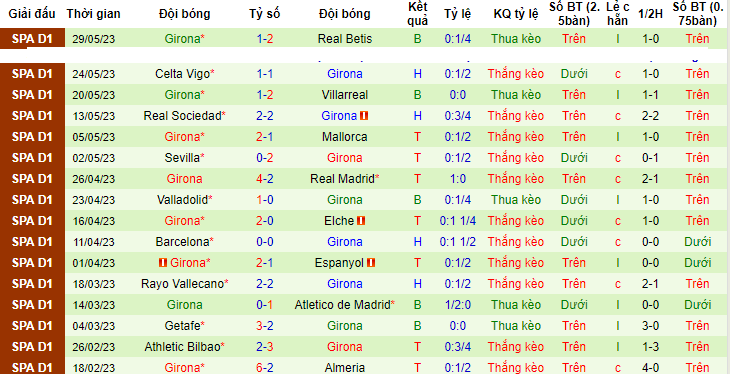This screenshot has height=374, width=730.
Task: Click the 6-2 score versus Almeria
Action: (264, 367)
